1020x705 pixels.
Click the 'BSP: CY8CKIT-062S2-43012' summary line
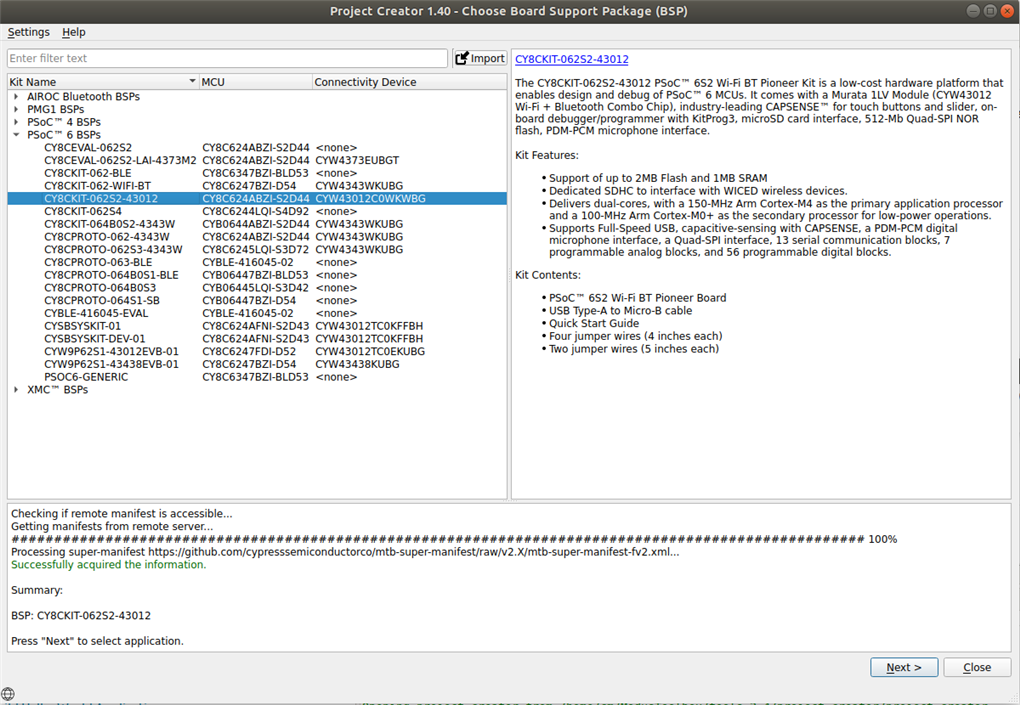[81, 615]
